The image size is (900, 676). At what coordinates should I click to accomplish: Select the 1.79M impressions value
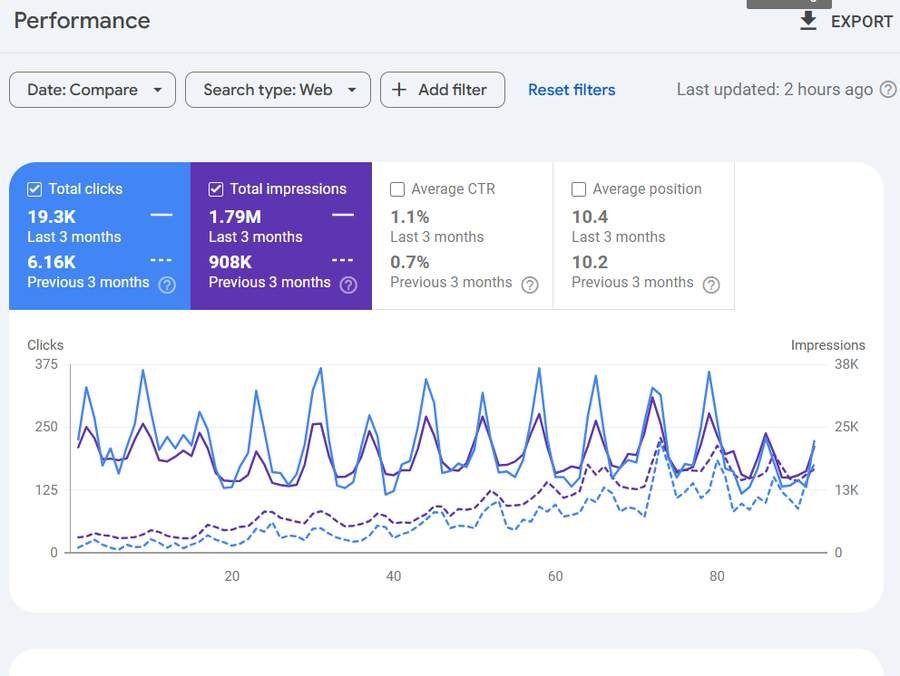click(x=235, y=217)
